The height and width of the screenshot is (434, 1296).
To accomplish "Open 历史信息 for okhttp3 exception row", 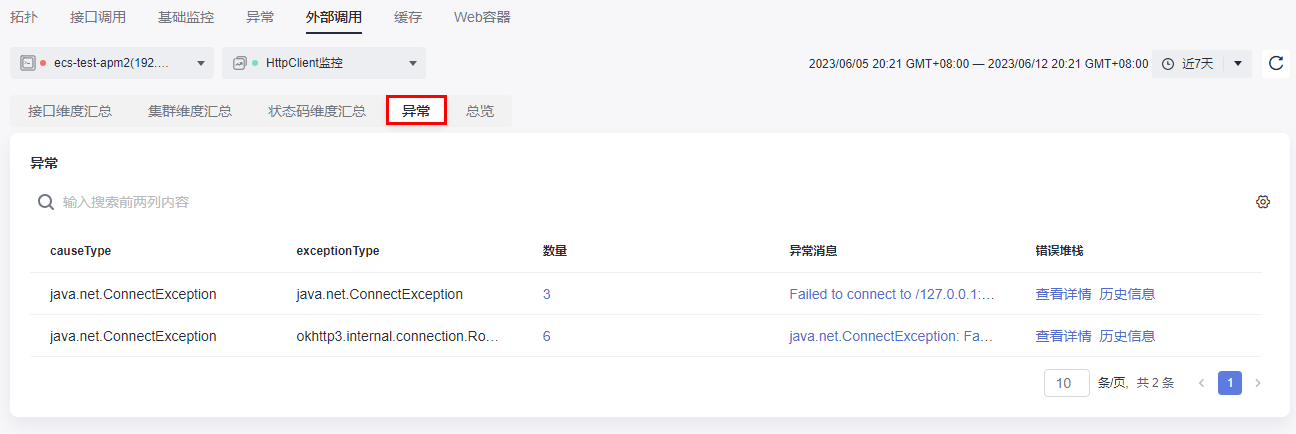I will tap(1127, 336).
